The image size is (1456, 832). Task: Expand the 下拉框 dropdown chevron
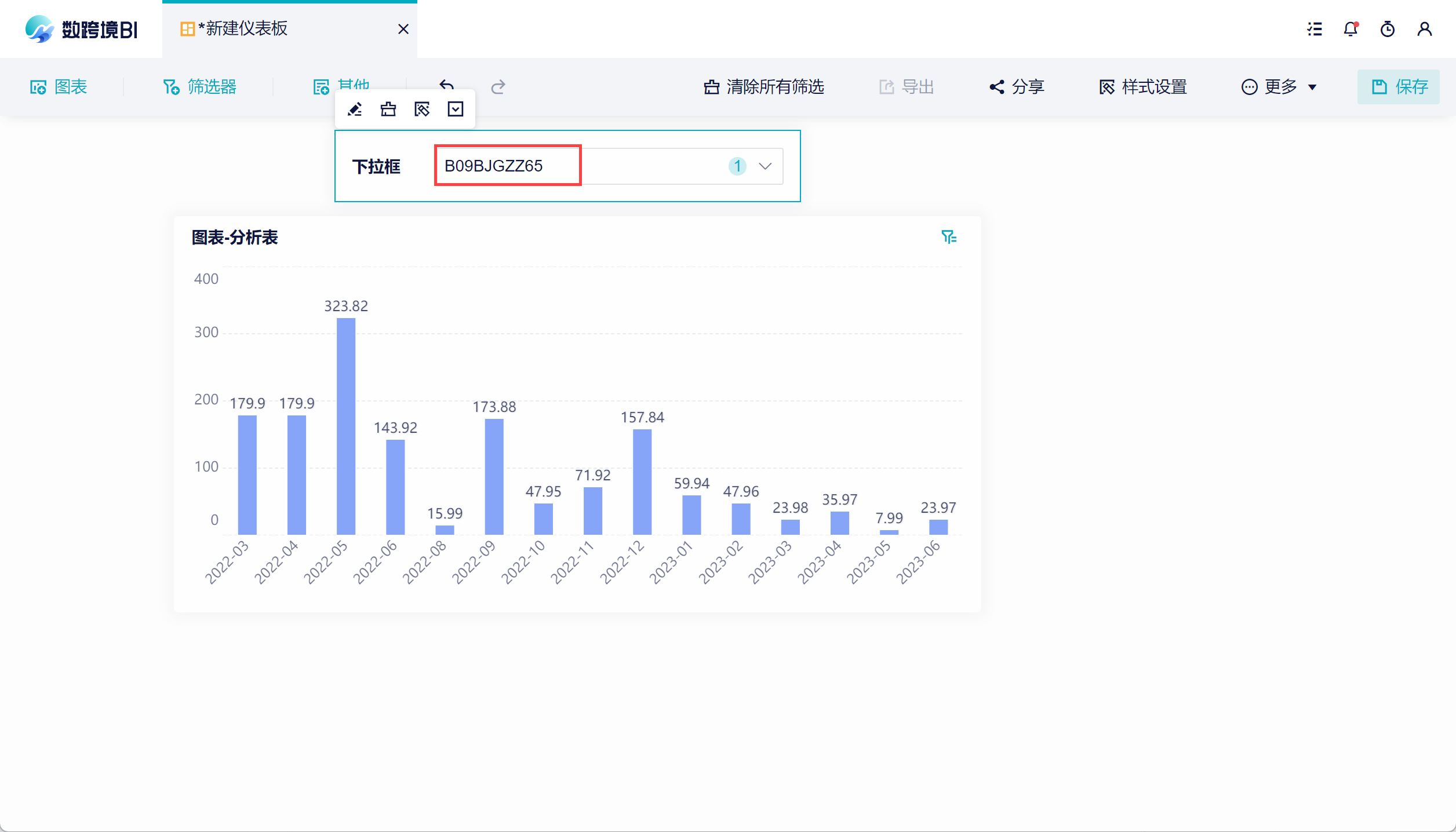[765, 166]
